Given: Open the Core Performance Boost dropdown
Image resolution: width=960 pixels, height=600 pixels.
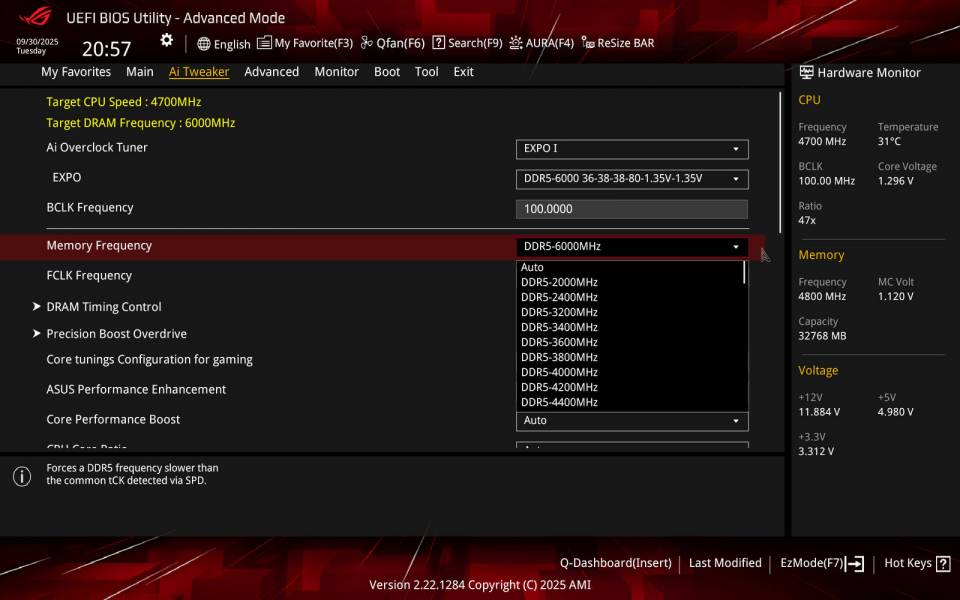Looking at the screenshot, I should [x=632, y=421].
